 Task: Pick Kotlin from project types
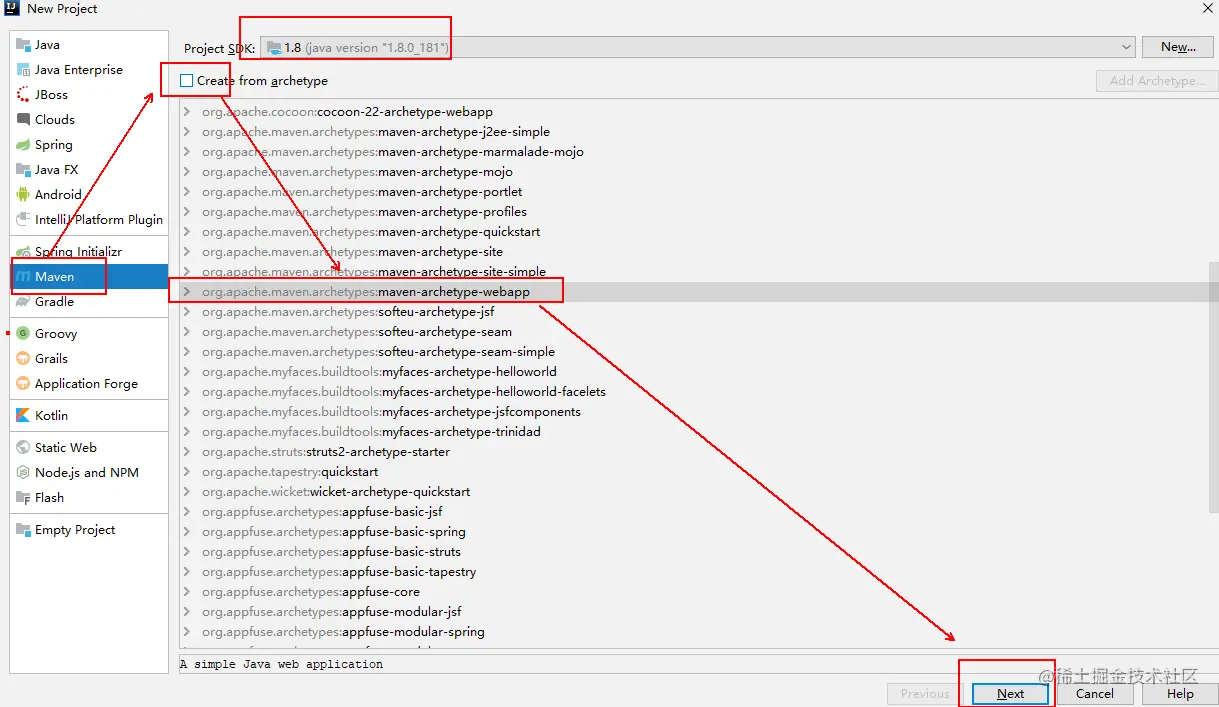tap(52, 416)
